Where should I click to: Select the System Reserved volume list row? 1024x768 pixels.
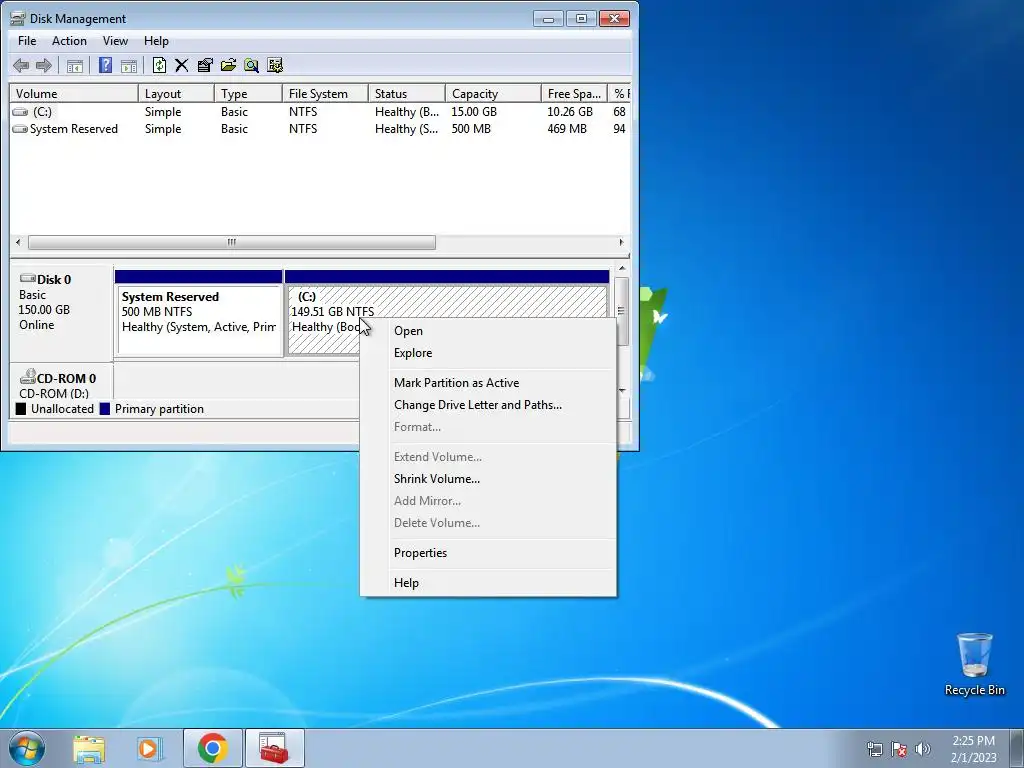tap(320, 129)
